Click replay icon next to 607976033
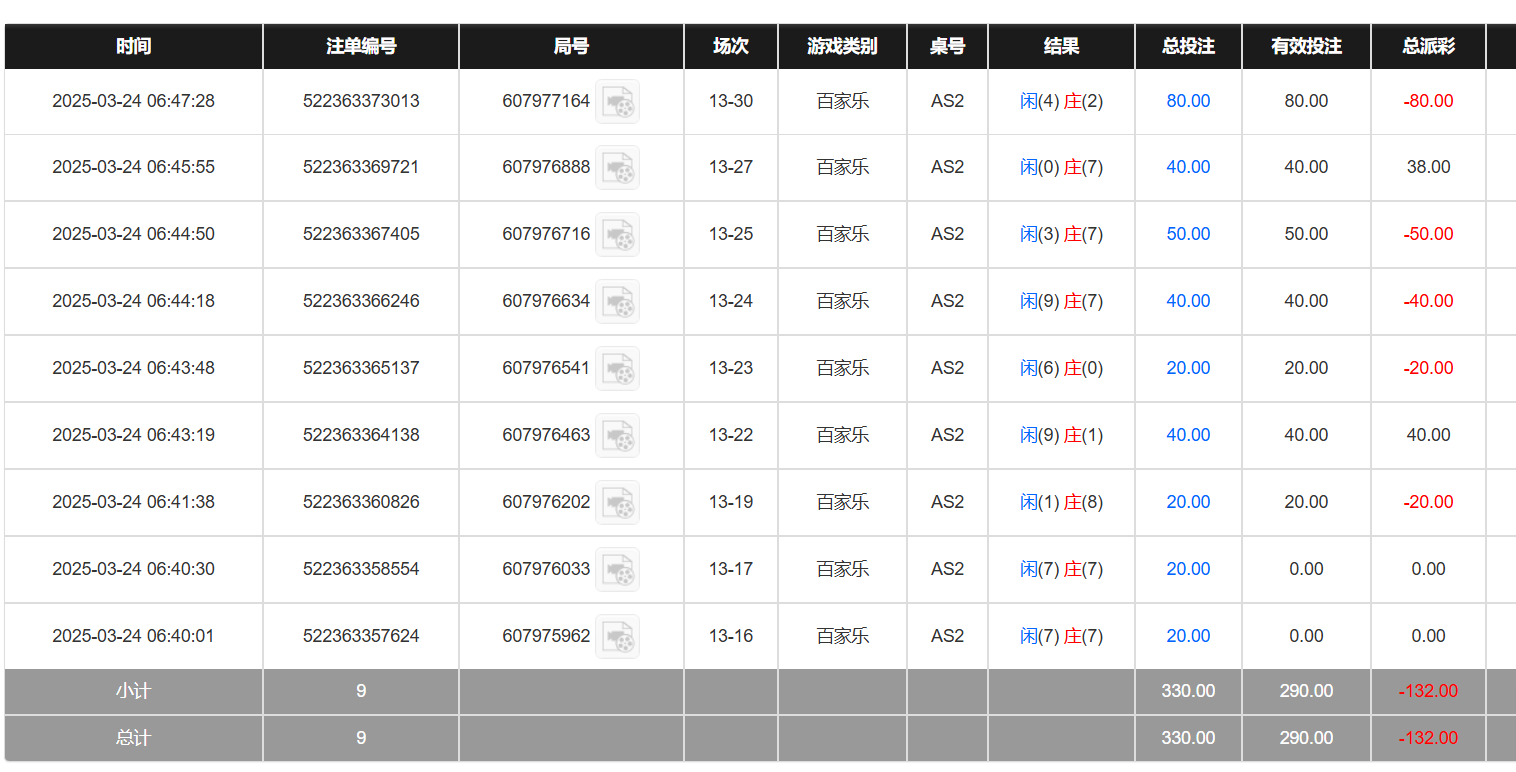This screenshot has width=1516, height=772. tap(617, 570)
